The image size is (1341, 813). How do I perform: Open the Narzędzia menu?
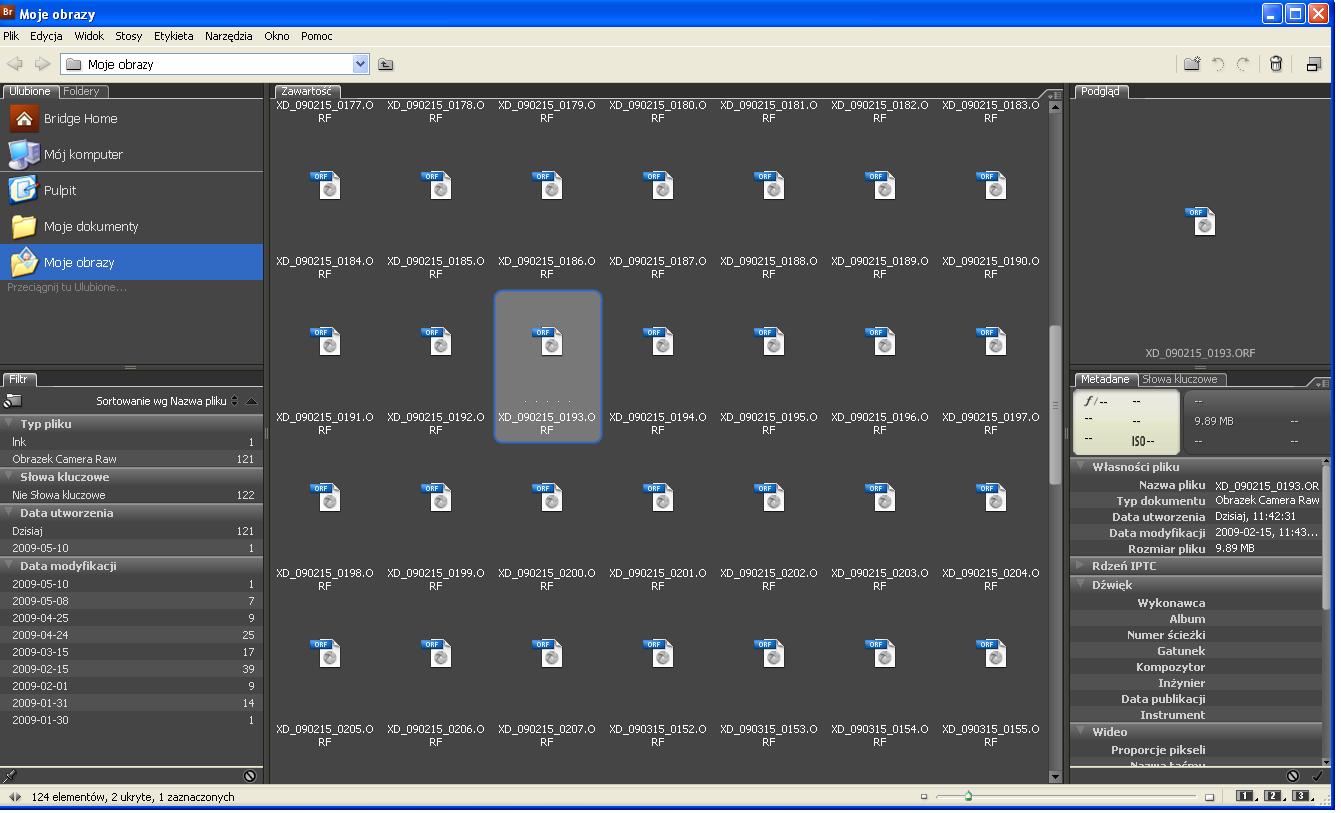(x=228, y=36)
